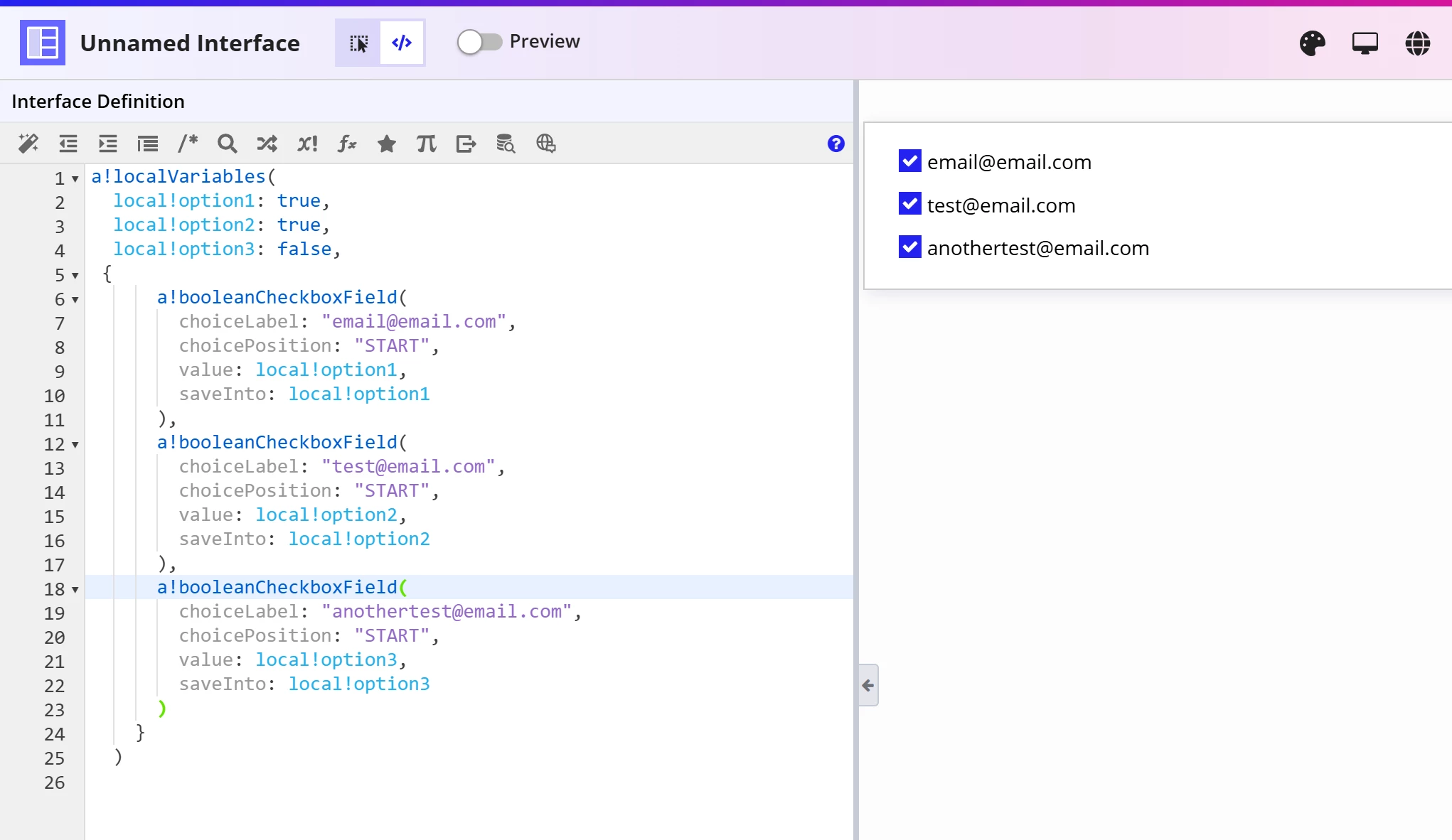Click the "anothertest@email.com" string in code
1452x840 pixels.
pos(447,612)
